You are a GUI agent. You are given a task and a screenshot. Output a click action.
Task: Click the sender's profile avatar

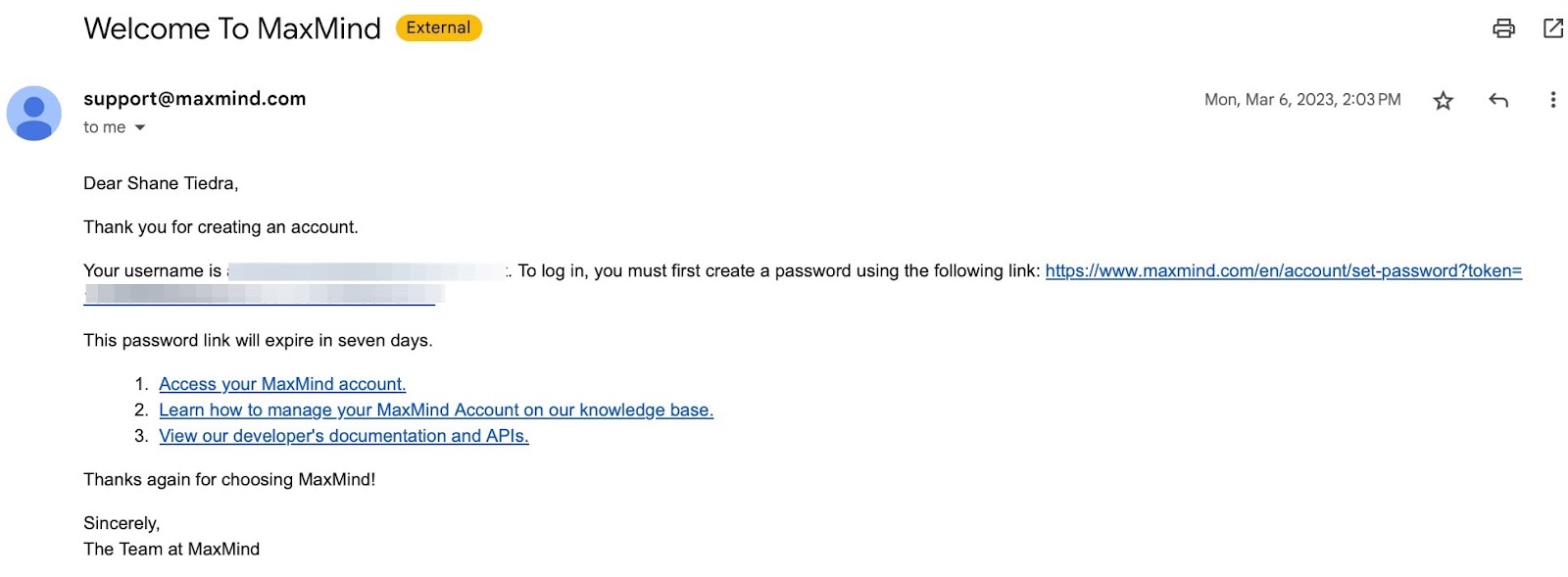tap(34, 114)
